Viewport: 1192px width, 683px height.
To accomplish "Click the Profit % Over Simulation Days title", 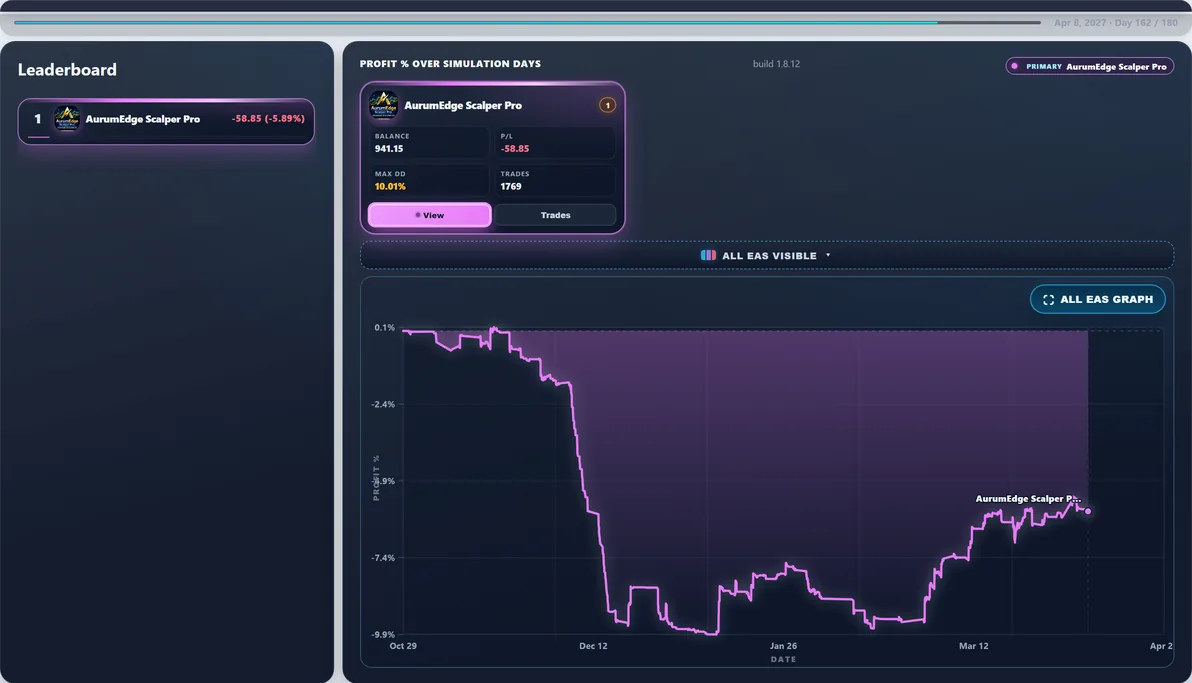I will click(x=450, y=64).
